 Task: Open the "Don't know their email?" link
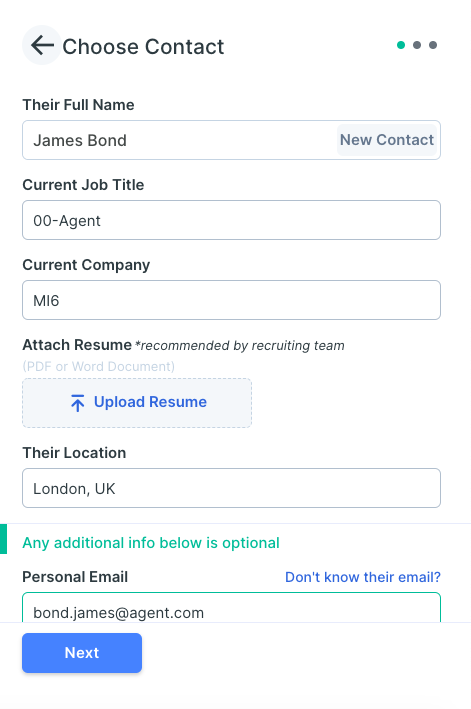pos(363,577)
